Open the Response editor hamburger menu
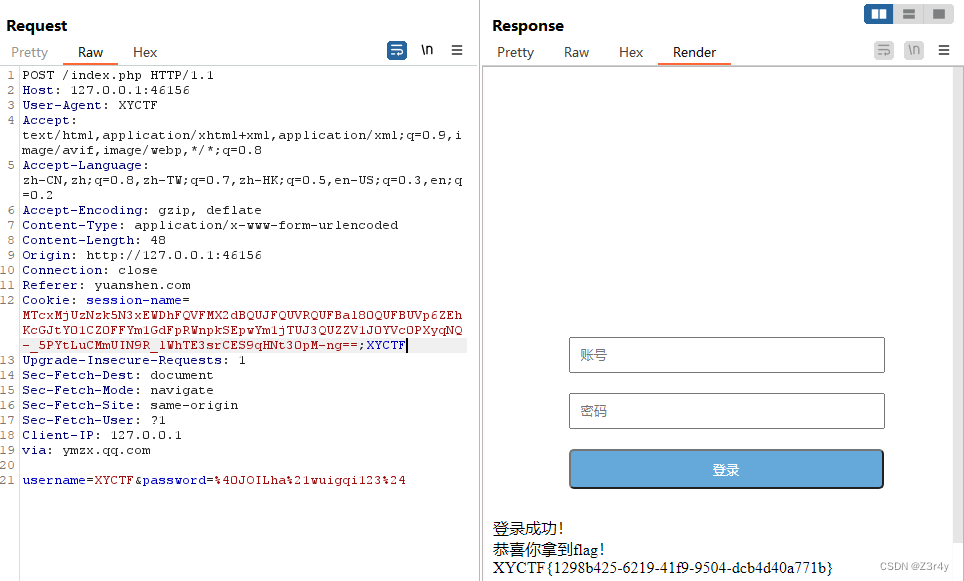The height and width of the screenshot is (581, 964). click(942, 49)
